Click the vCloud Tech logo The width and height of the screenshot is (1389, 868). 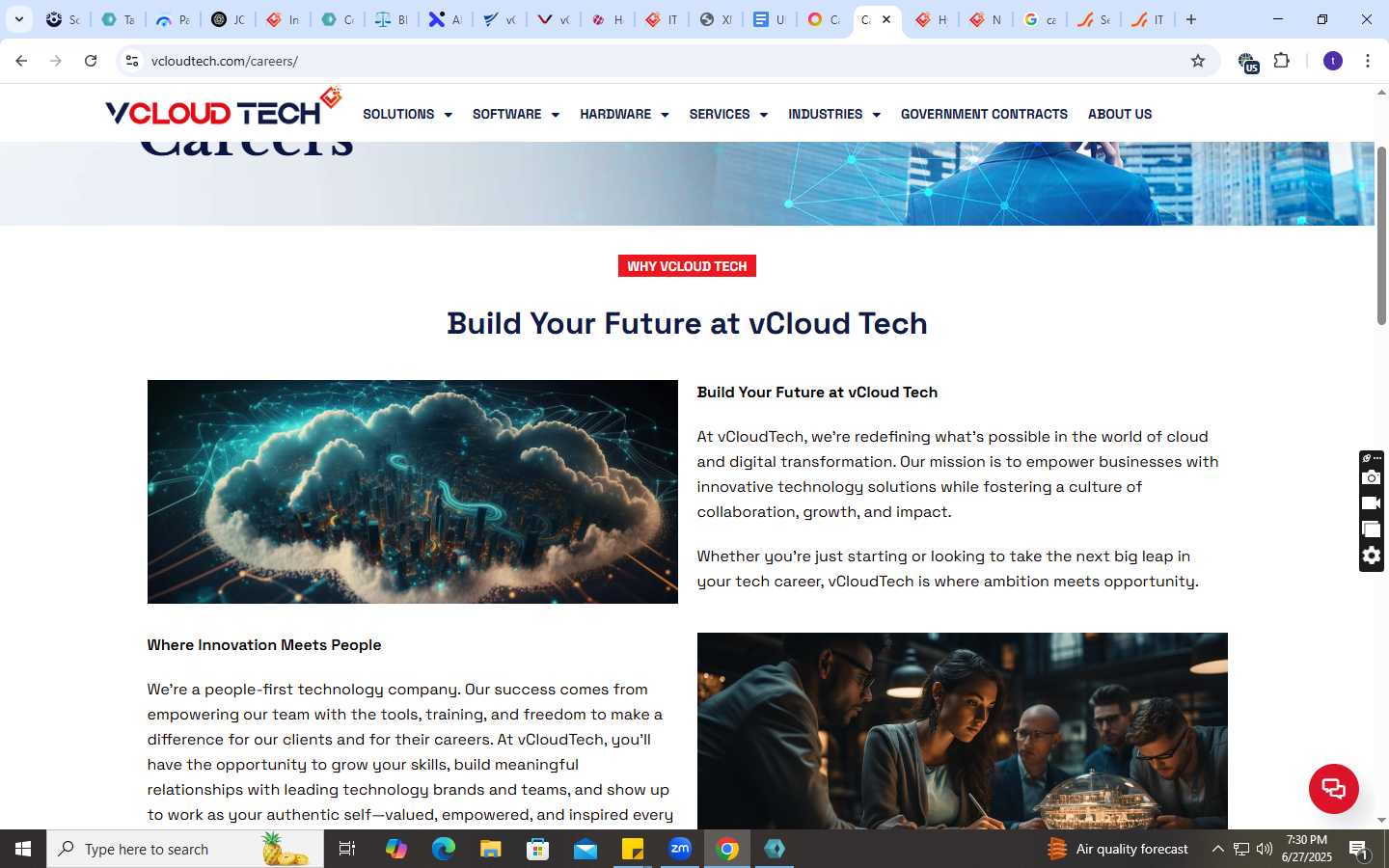223,108
